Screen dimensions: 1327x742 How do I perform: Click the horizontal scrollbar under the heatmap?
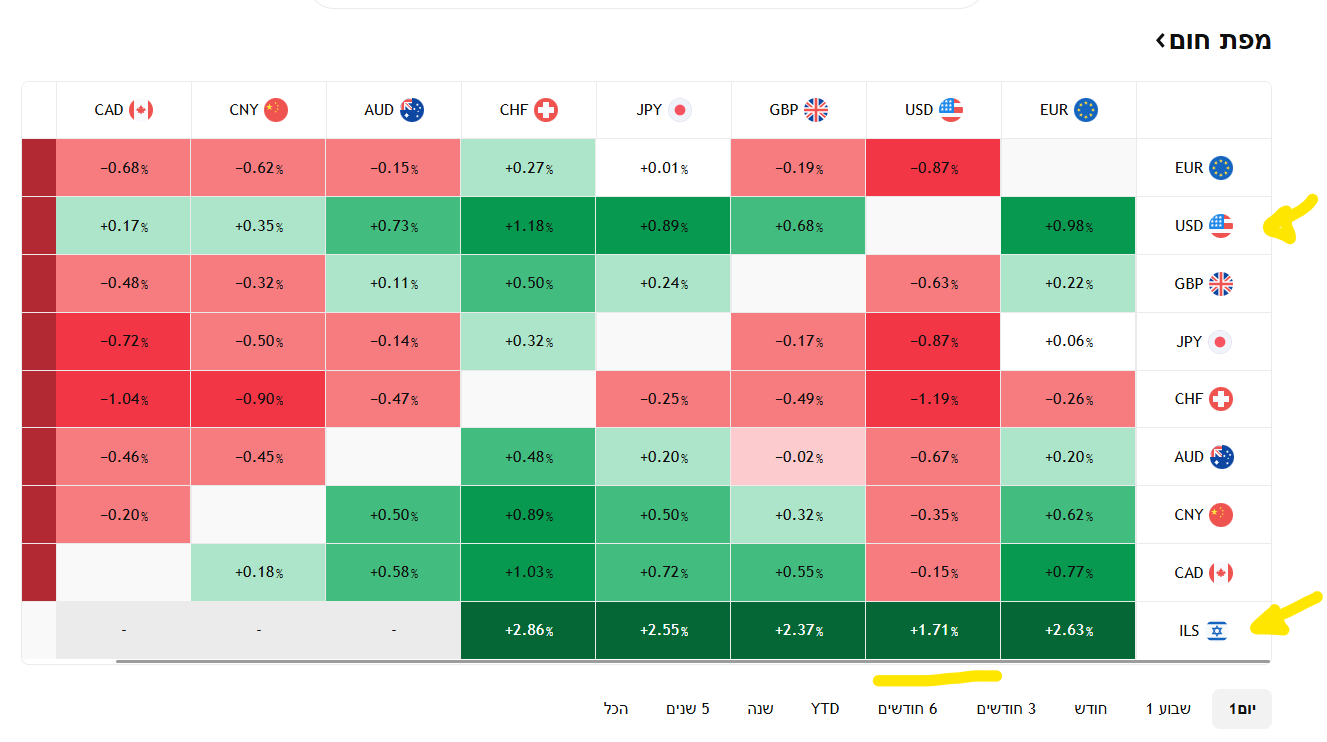(x=692, y=661)
